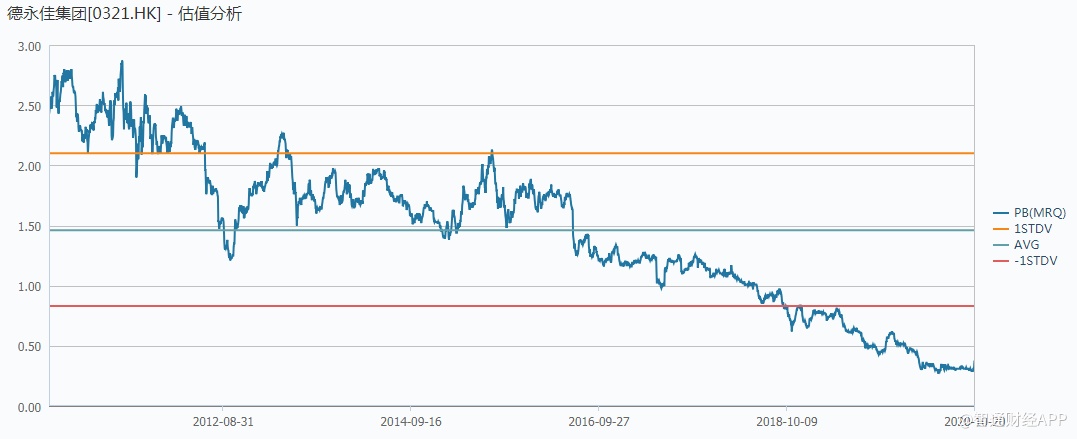The image size is (1077, 439).
Task: Select the 2014-09-16 date axis label
Action: 411,422
